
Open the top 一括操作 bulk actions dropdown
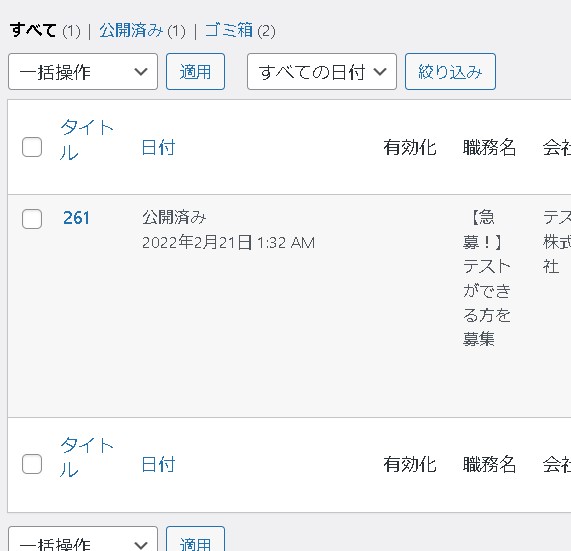click(x=83, y=71)
